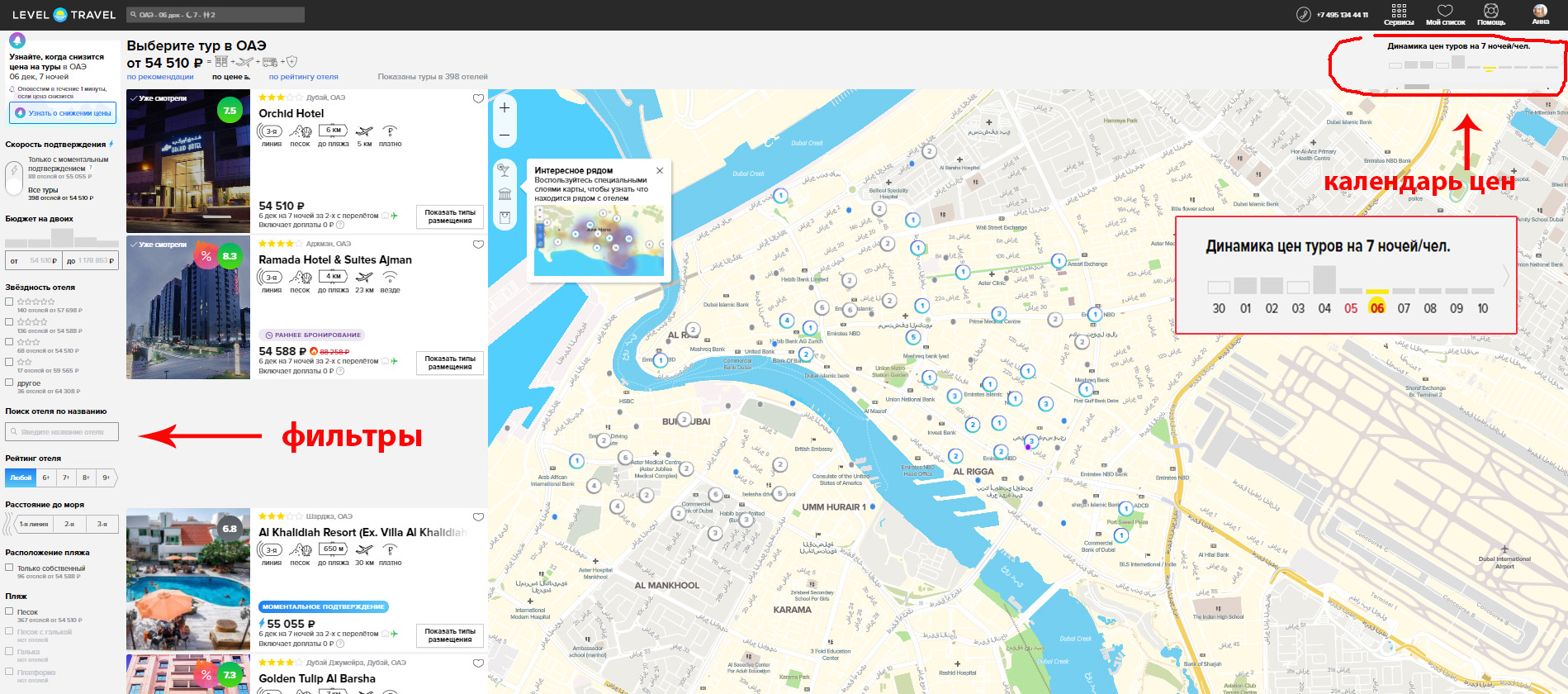Sort results по цене

[x=230, y=77]
